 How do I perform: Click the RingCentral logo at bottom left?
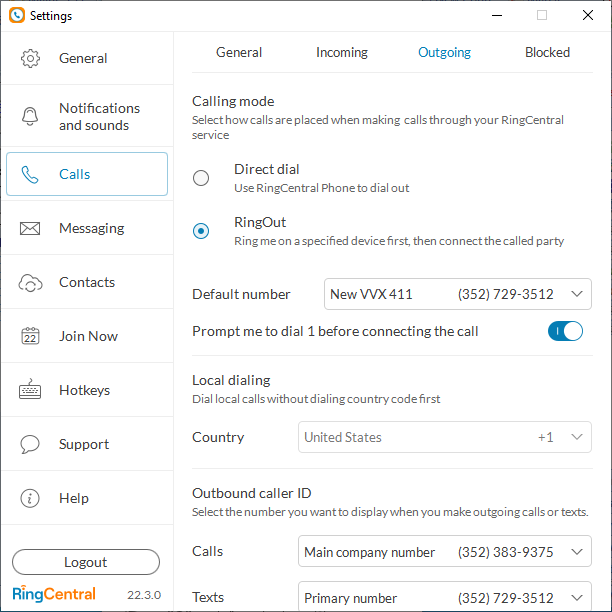pyautogui.click(x=55, y=594)
